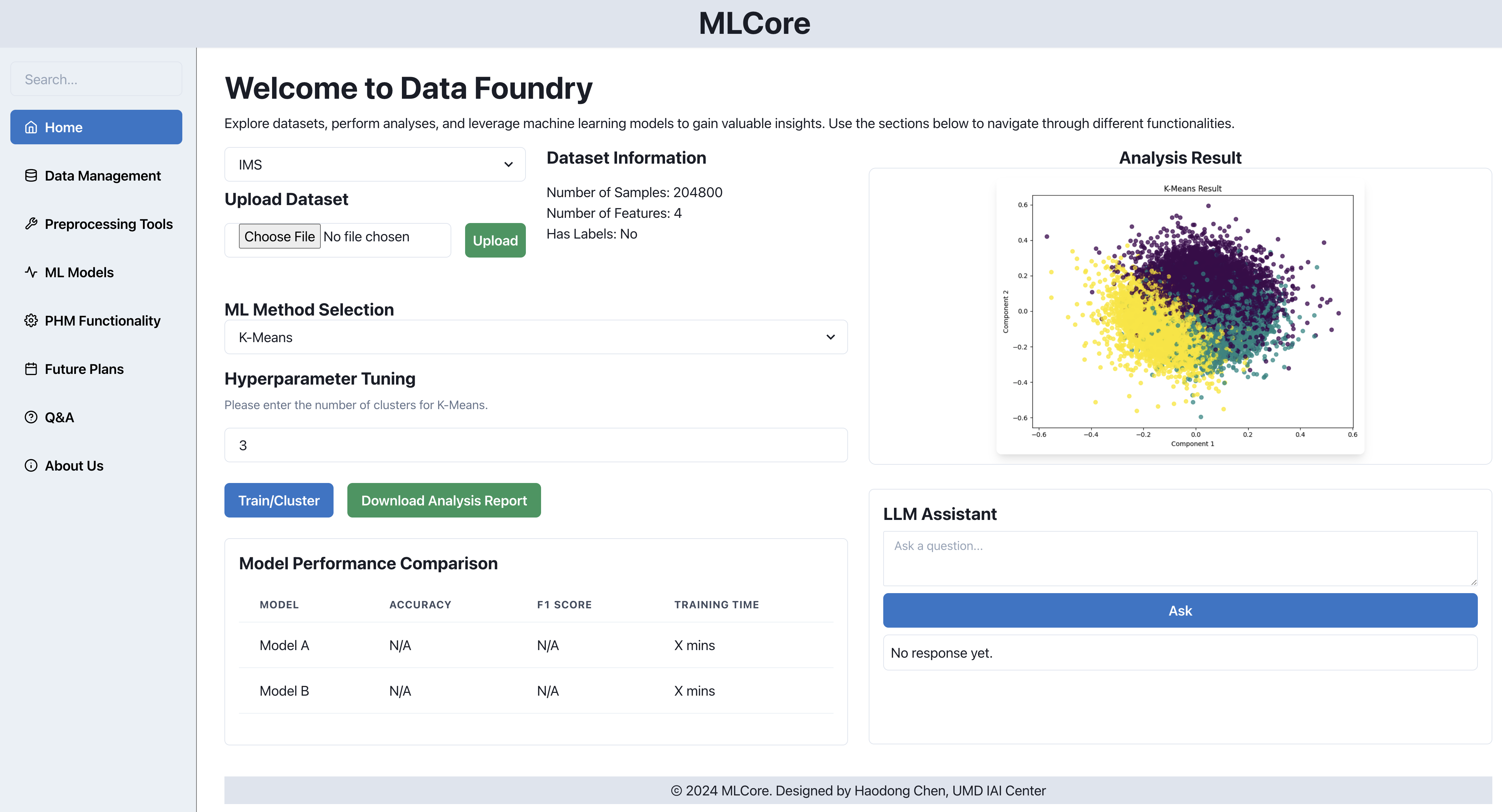Click the number of clusters input
1502x812 pixels.
tap(536, 445)
